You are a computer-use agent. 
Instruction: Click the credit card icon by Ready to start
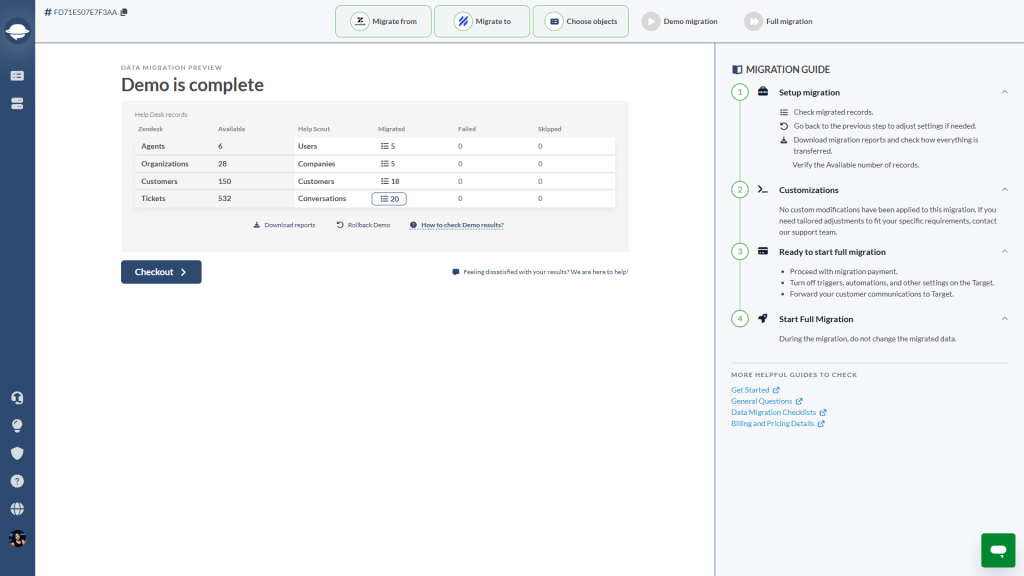(x=763, y=251)
